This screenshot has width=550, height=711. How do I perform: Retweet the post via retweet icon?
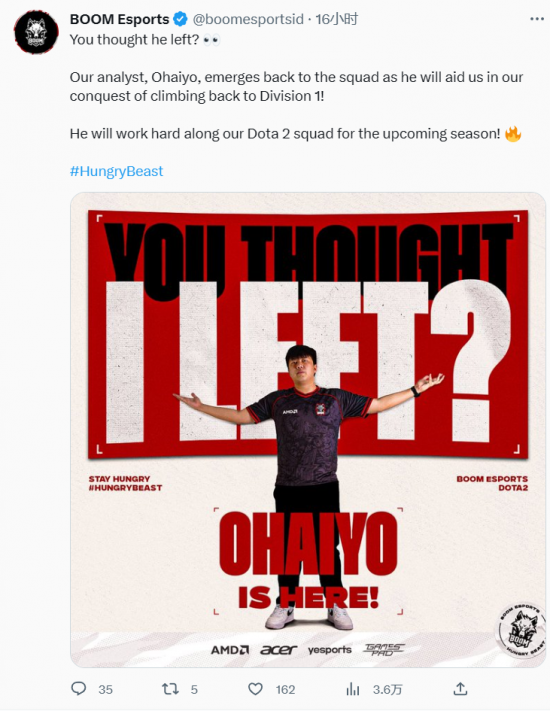click(170, 689)
